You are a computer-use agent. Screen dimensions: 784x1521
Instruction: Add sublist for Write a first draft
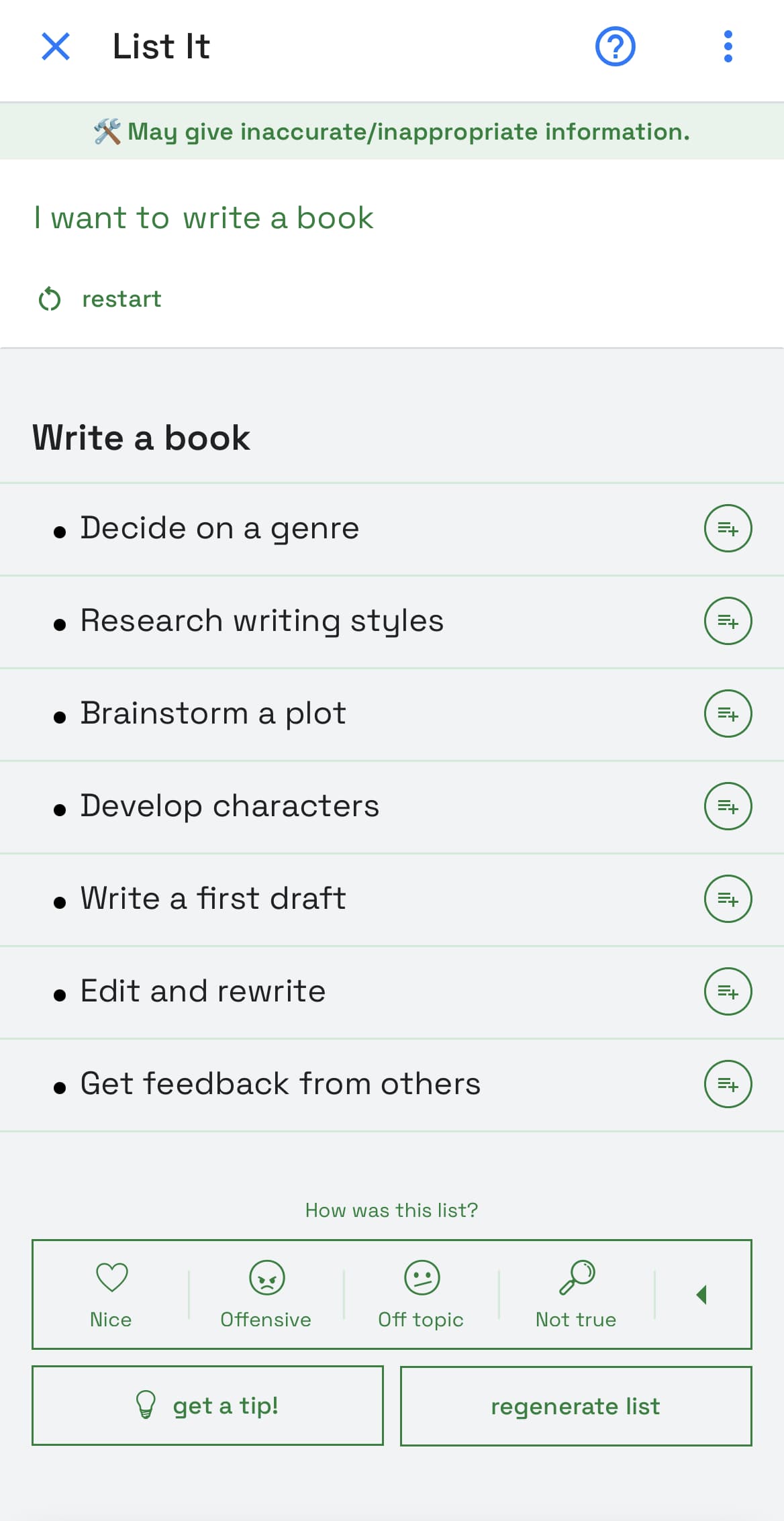coord(728,899)
